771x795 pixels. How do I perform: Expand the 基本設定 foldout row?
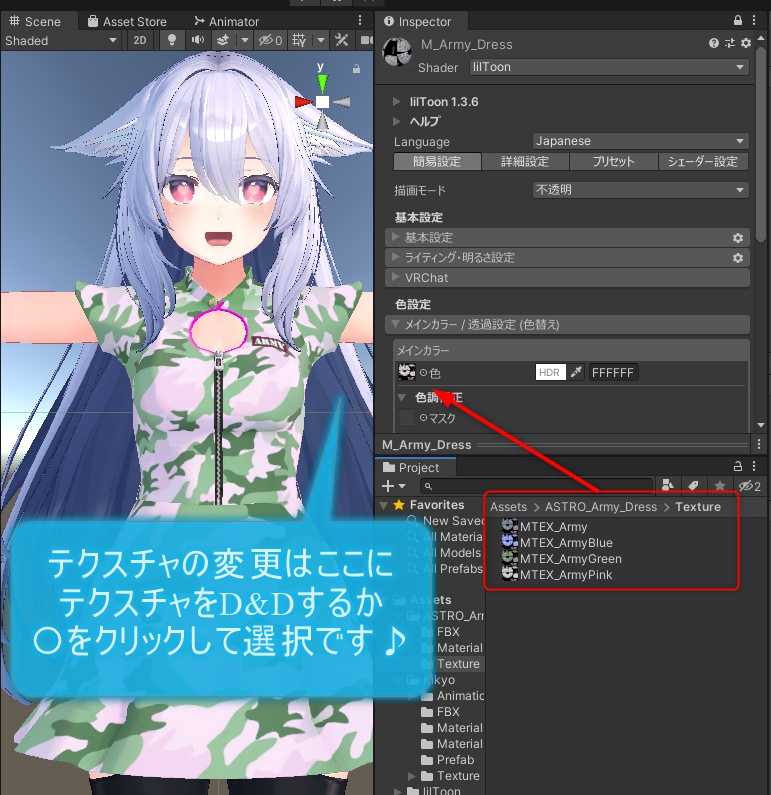[x=567, y=237]
